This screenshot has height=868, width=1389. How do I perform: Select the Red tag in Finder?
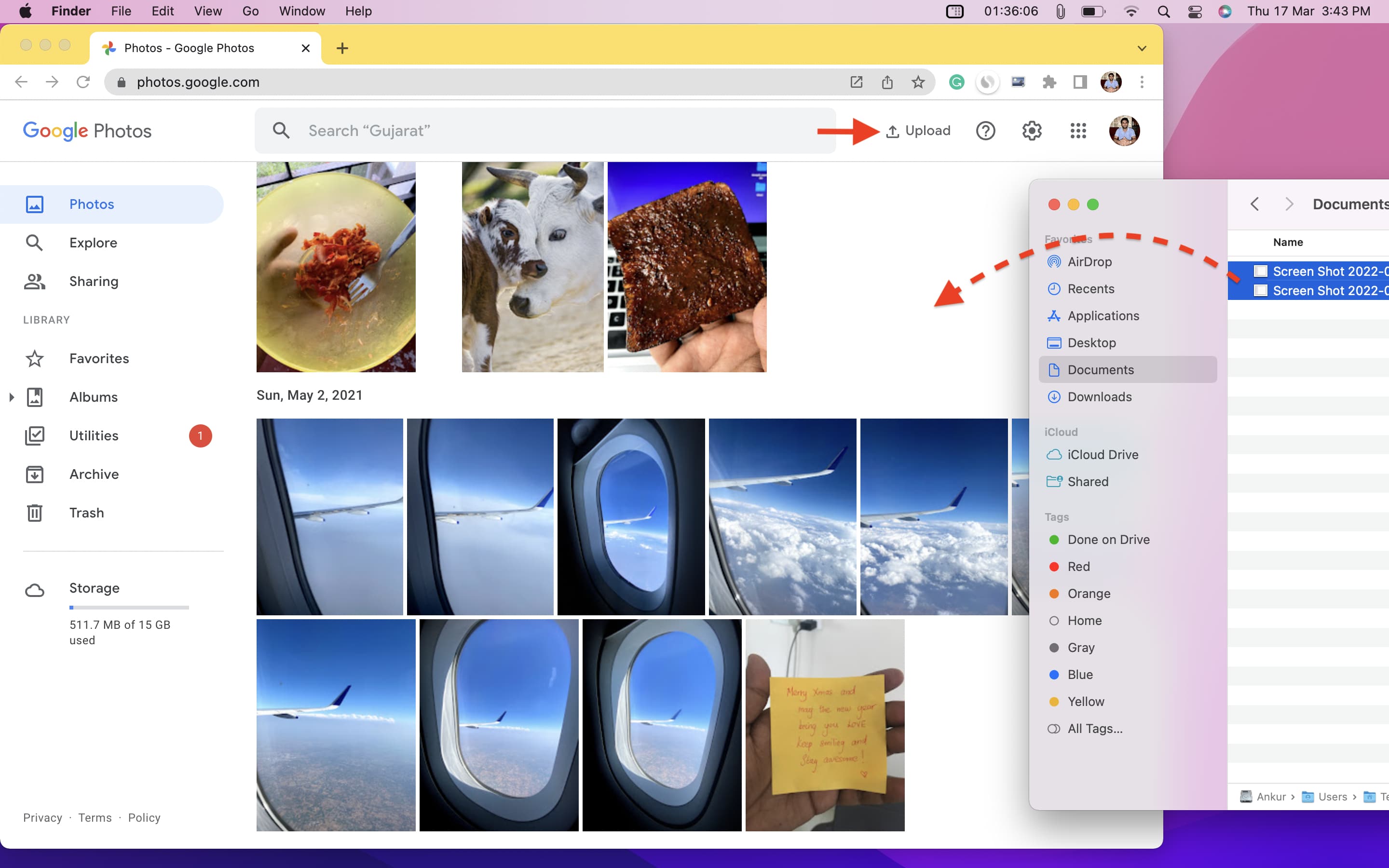(x=1127, y=567)
